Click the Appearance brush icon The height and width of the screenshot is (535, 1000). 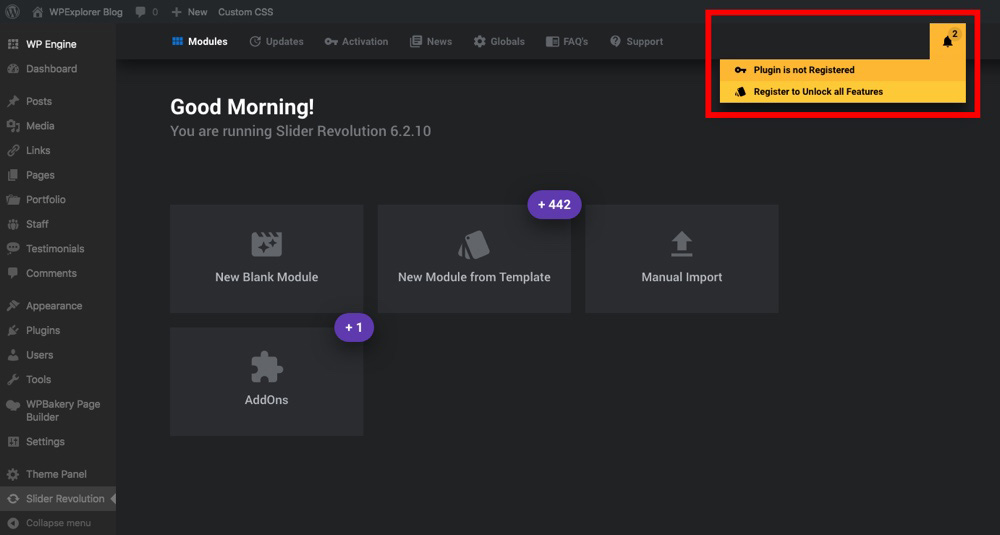[13, 305]
